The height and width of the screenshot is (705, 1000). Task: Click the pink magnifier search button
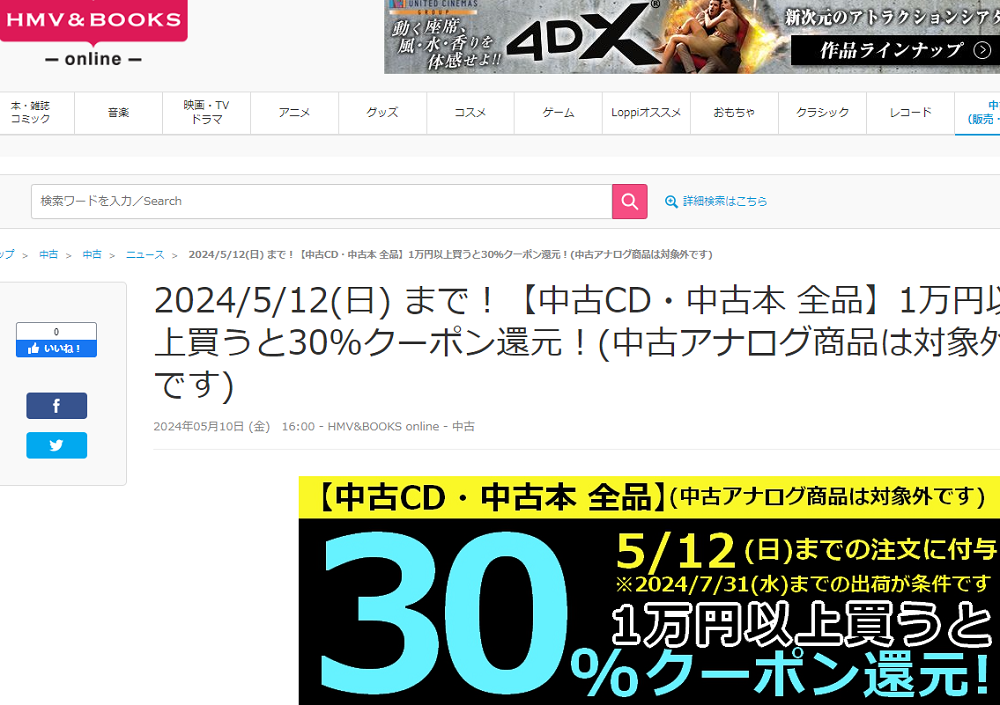[629, 202]
